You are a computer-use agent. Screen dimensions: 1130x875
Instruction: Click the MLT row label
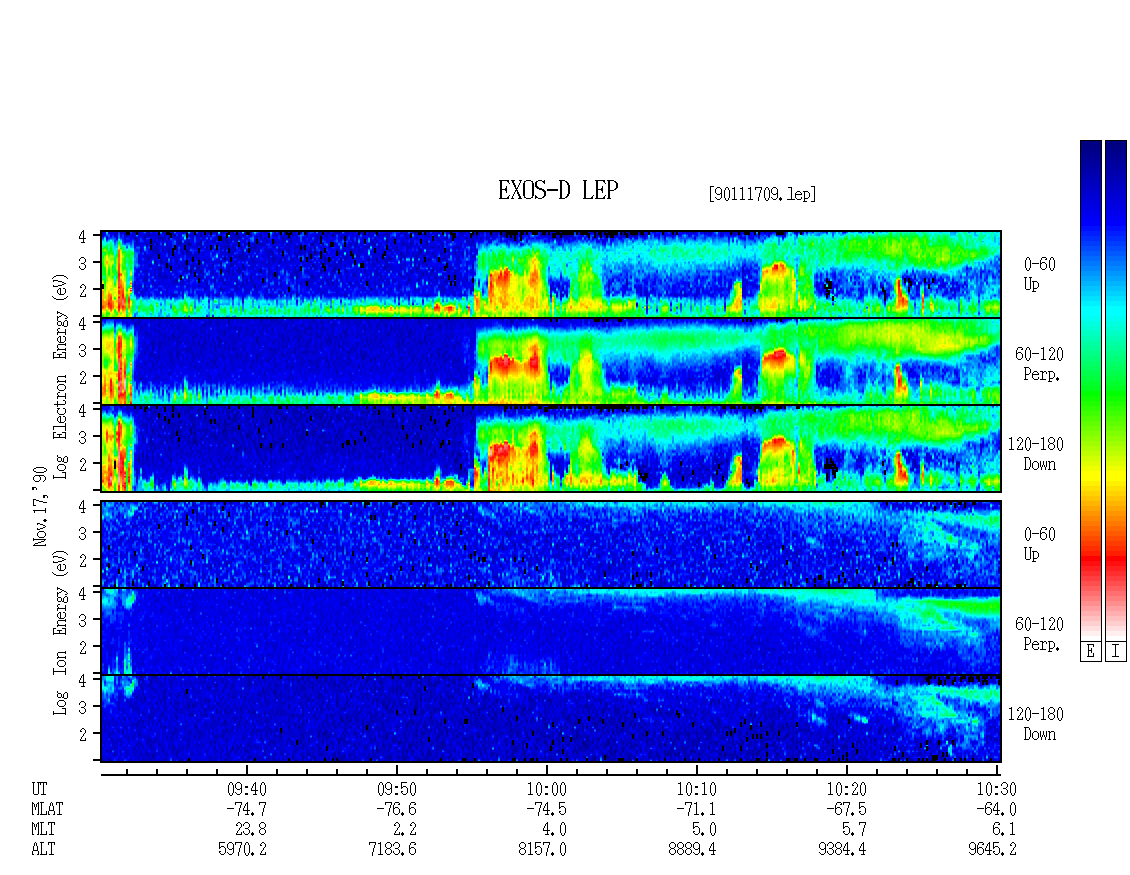pos(43,829)
